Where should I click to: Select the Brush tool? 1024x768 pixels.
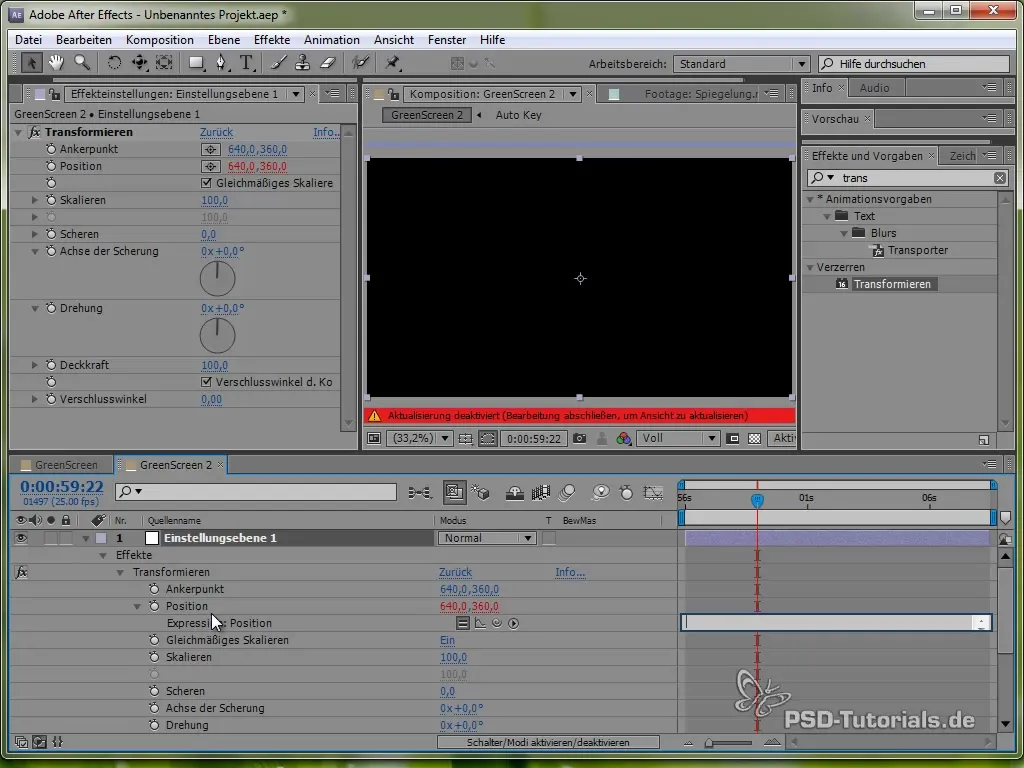click(x=278, y=63)
